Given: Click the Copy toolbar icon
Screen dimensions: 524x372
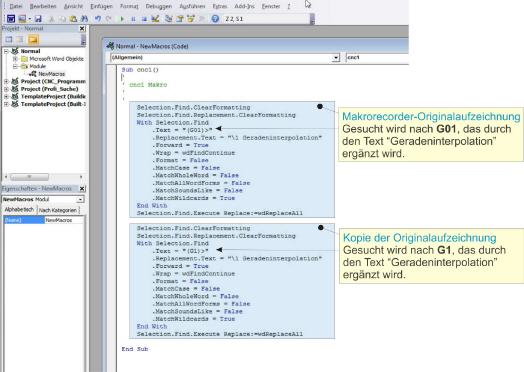Looking at the screenshot, I should coord(62,19).
